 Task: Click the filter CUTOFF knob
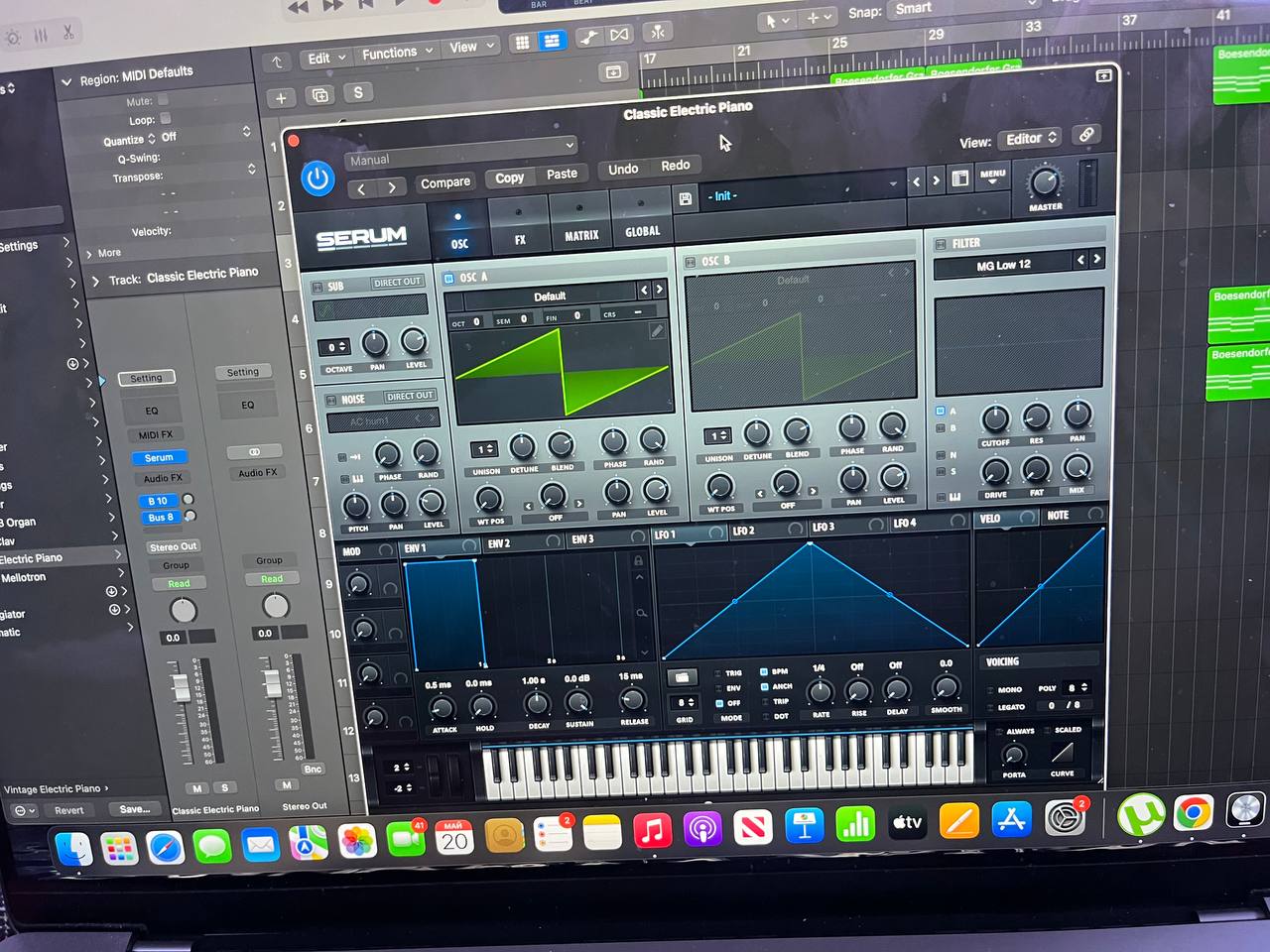tap(995, 417)
